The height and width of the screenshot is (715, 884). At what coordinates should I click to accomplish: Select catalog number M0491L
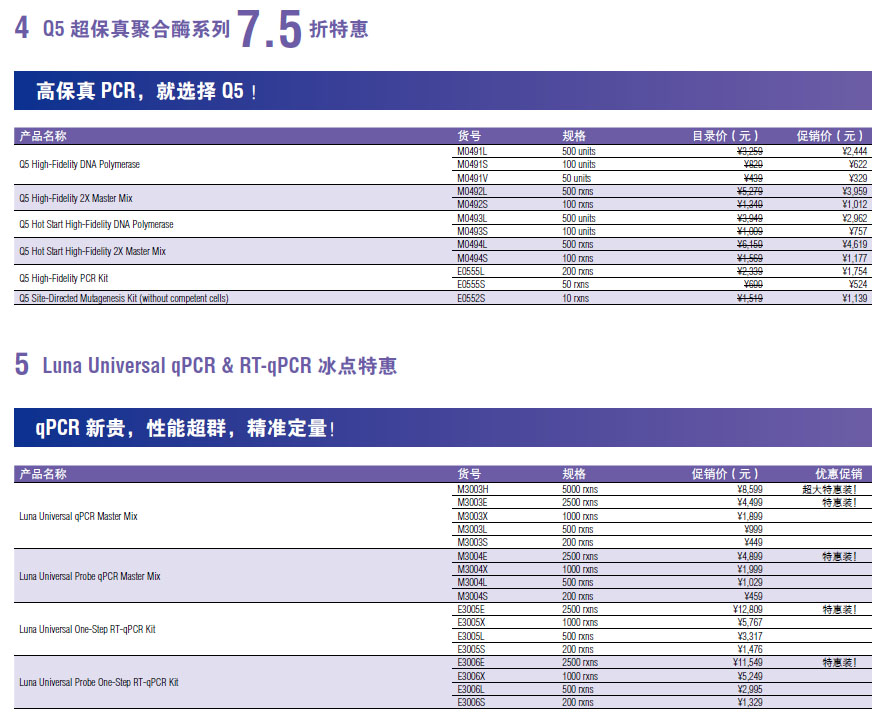[472, 151]
